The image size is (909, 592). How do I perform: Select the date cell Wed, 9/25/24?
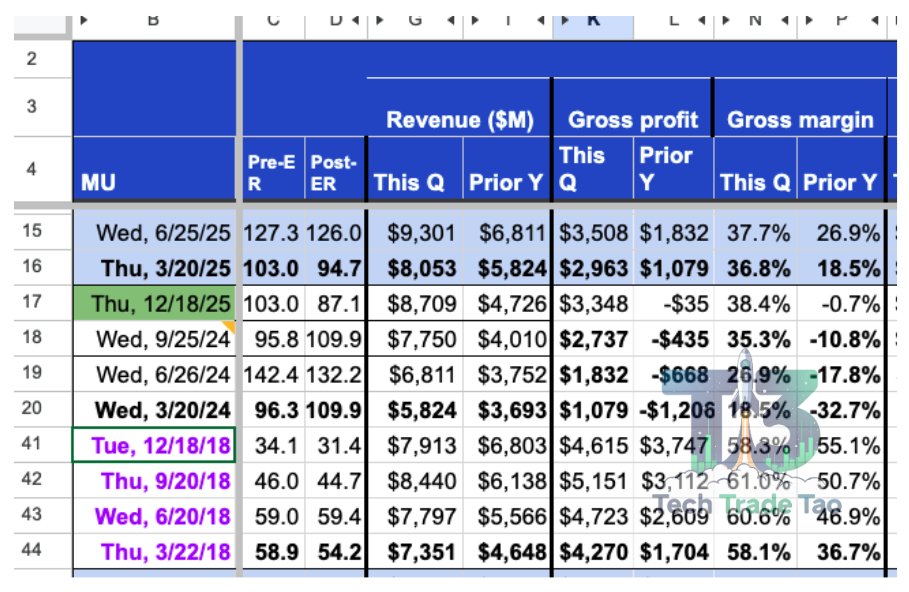click(x=154, y=339)
